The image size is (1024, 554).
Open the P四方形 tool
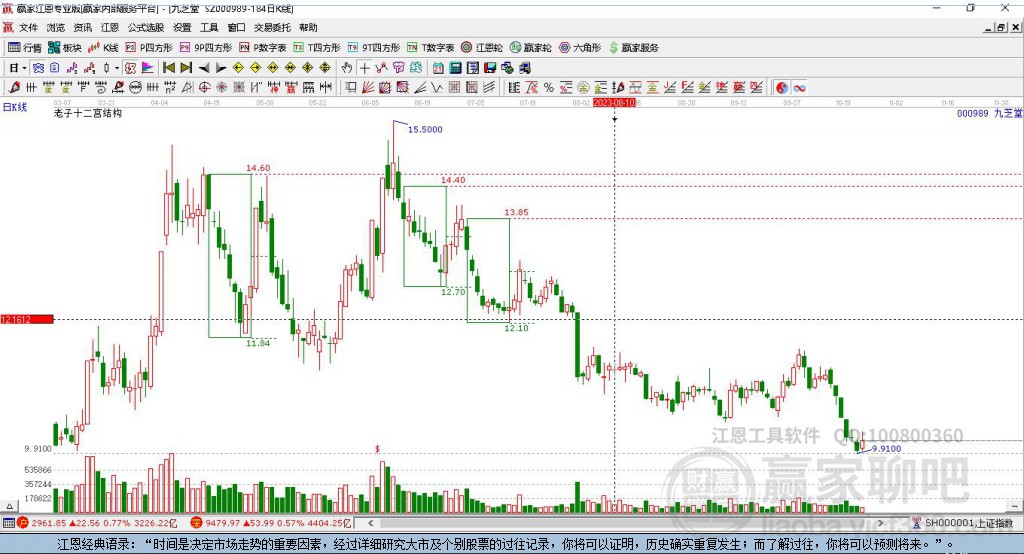point(148,48)
